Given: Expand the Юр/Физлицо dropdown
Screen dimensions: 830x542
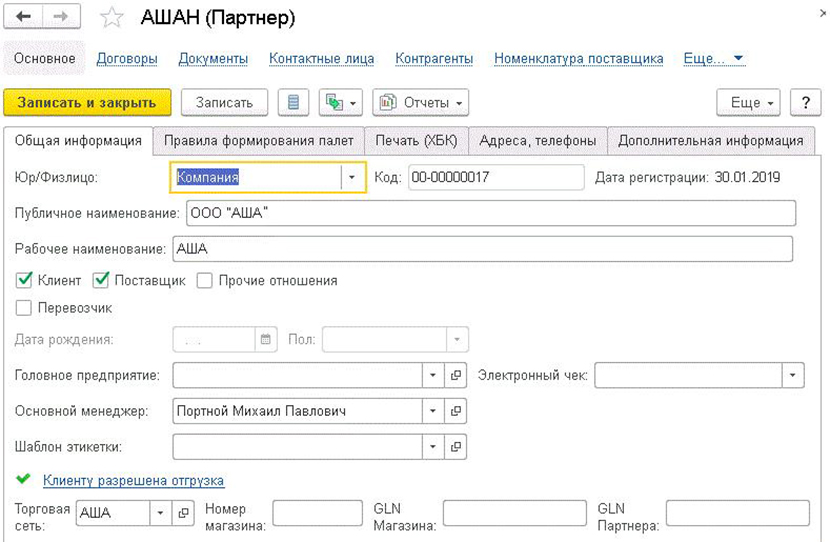Looking at the screenshot, I should (x=351, y=178).
